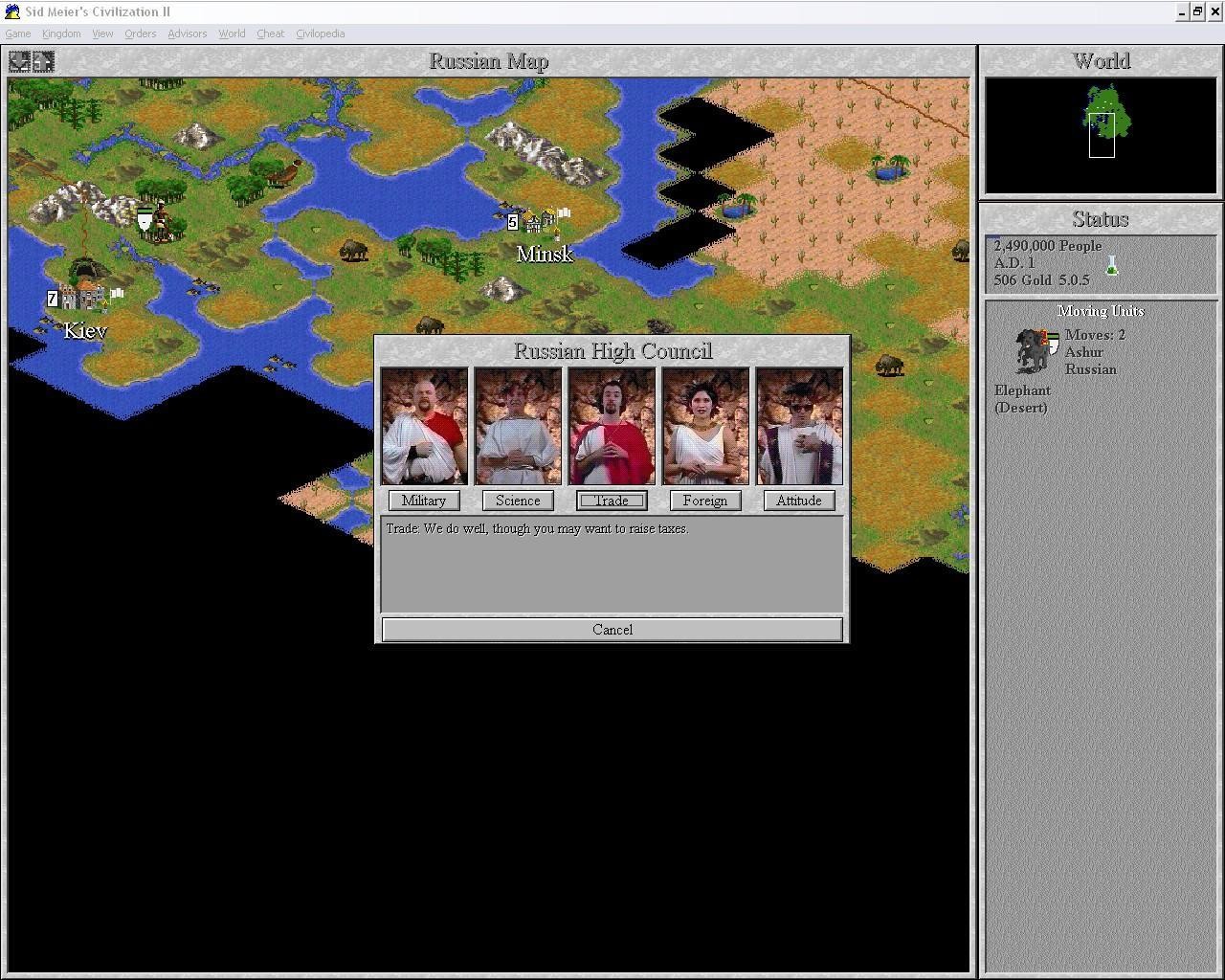The width and height of the screenshot is (1225, 980).
Task: Open the Kingdom menu
Action: pyautogui.click(x=61, y=33)
